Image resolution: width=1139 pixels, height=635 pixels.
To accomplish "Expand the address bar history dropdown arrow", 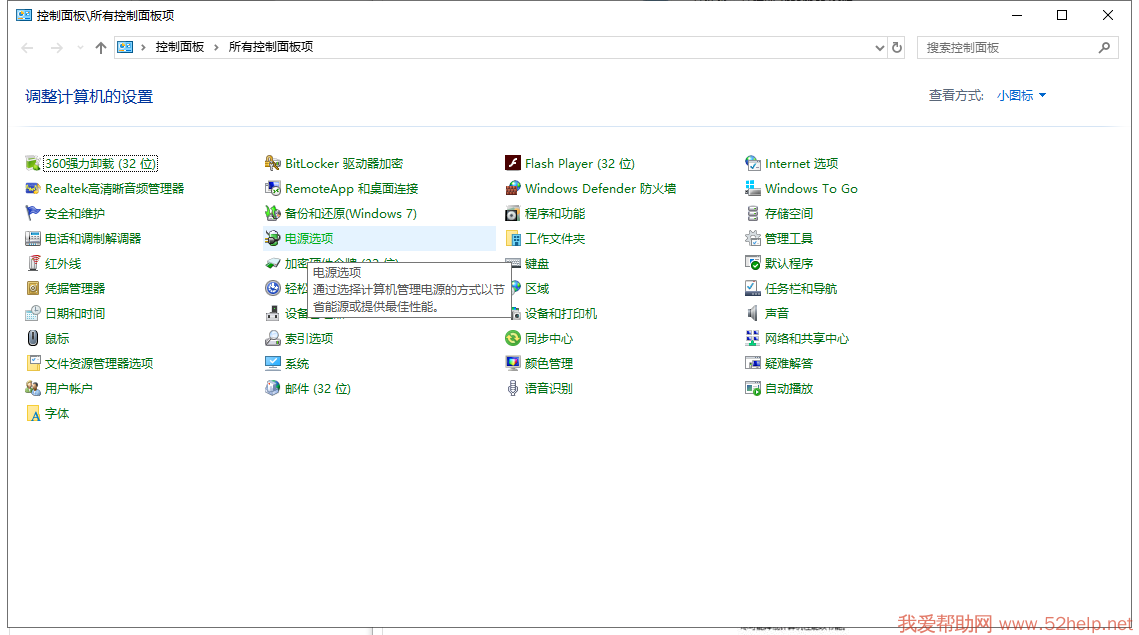I will point(880,48).
